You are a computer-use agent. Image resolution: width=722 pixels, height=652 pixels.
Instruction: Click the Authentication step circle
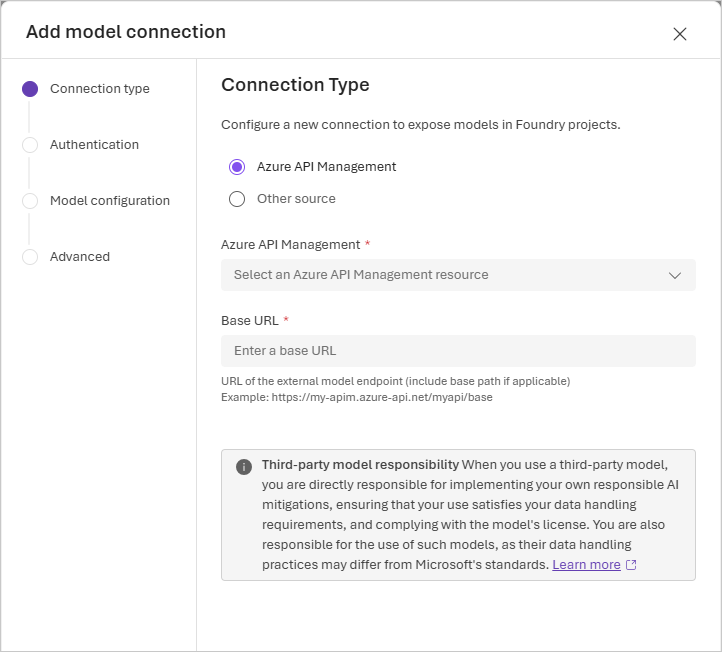click(x=30, y=145)
